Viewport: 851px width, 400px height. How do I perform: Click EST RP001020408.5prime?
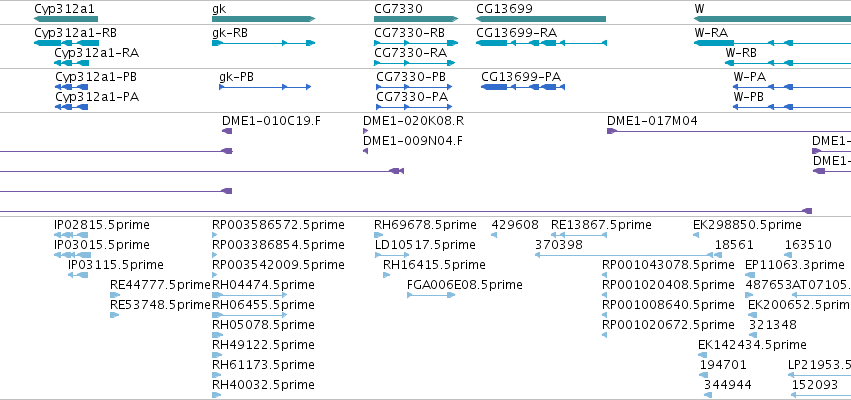[605, 295]
